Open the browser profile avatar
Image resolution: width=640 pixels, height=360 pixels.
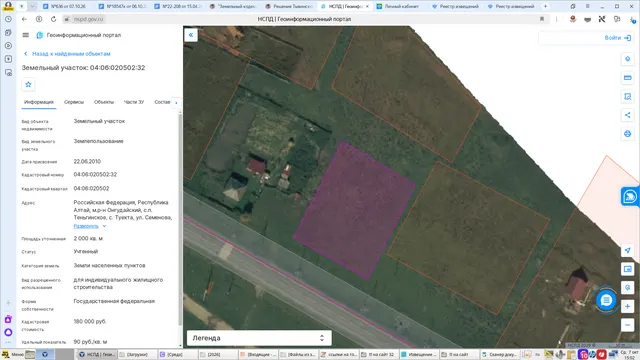[8, 6]
